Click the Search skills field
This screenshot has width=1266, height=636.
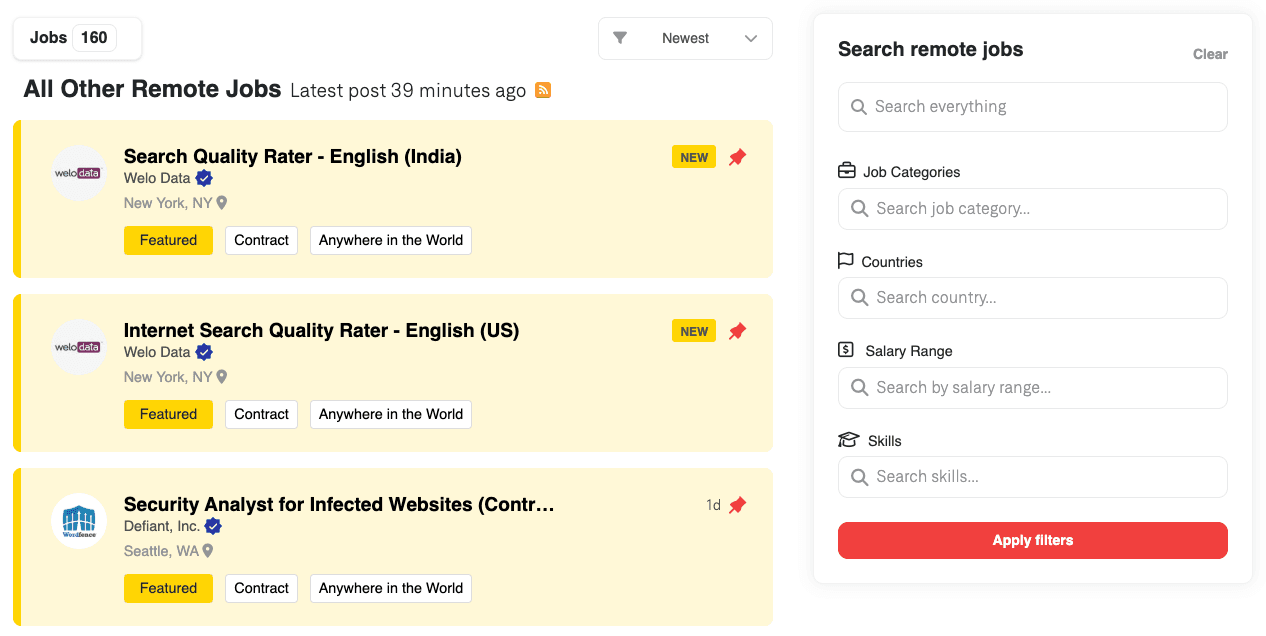[x=1033, y=477]
